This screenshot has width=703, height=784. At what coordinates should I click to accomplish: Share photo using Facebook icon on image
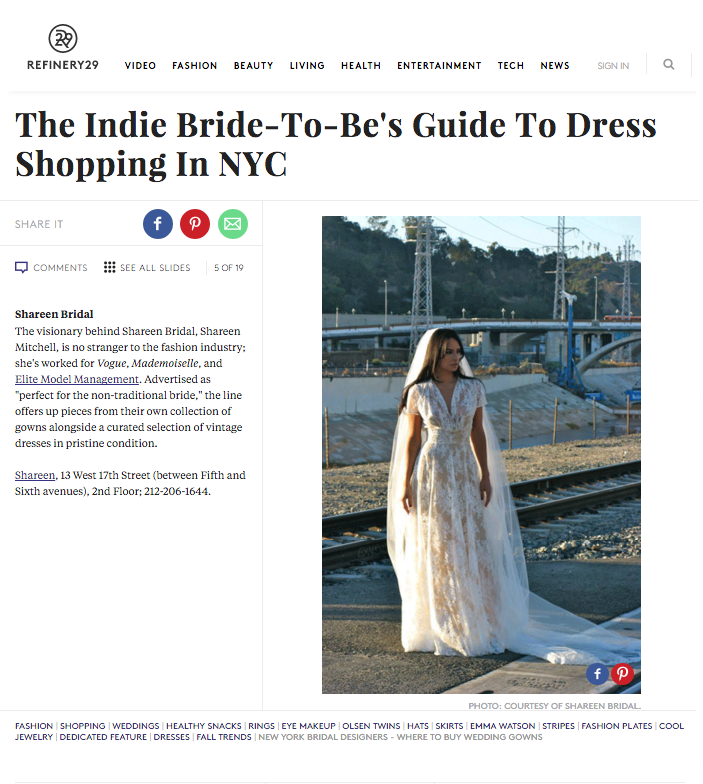tap(597, 674)
